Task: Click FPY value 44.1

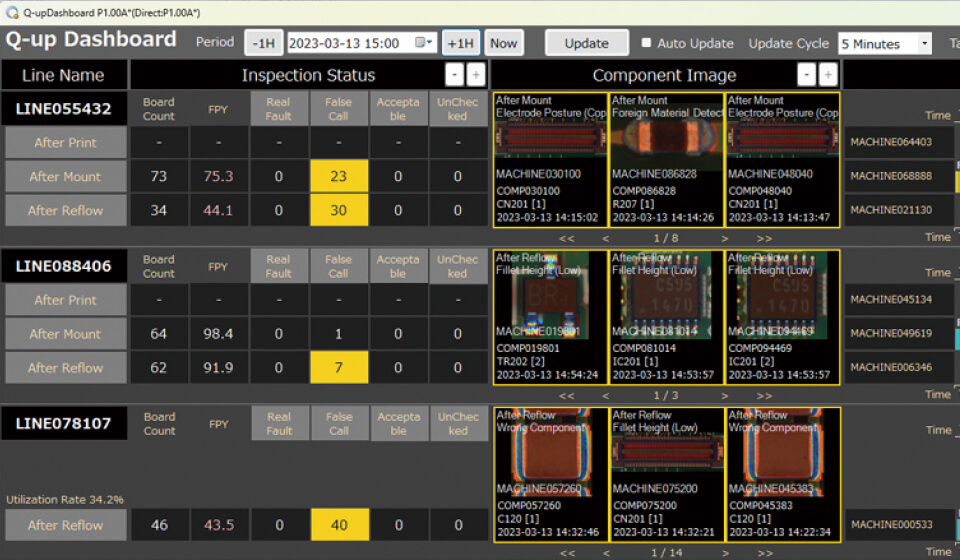Action: tap(219, 210)
